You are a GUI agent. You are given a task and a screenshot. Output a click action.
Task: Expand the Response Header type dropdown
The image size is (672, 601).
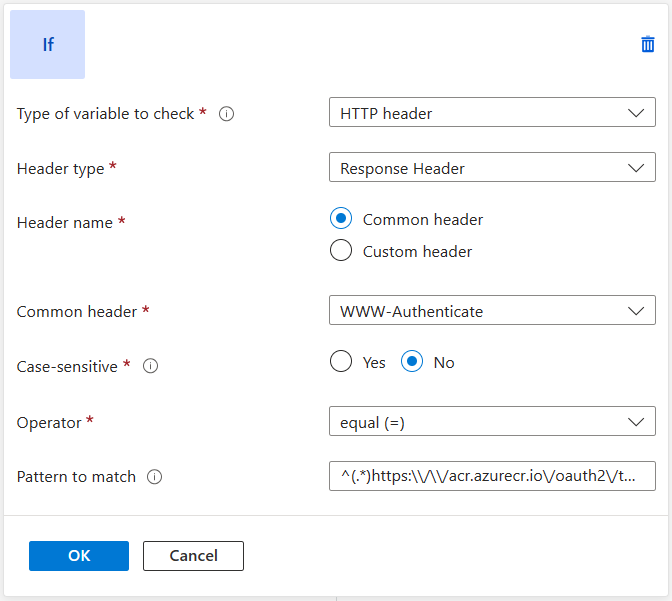tap(491, 168)
